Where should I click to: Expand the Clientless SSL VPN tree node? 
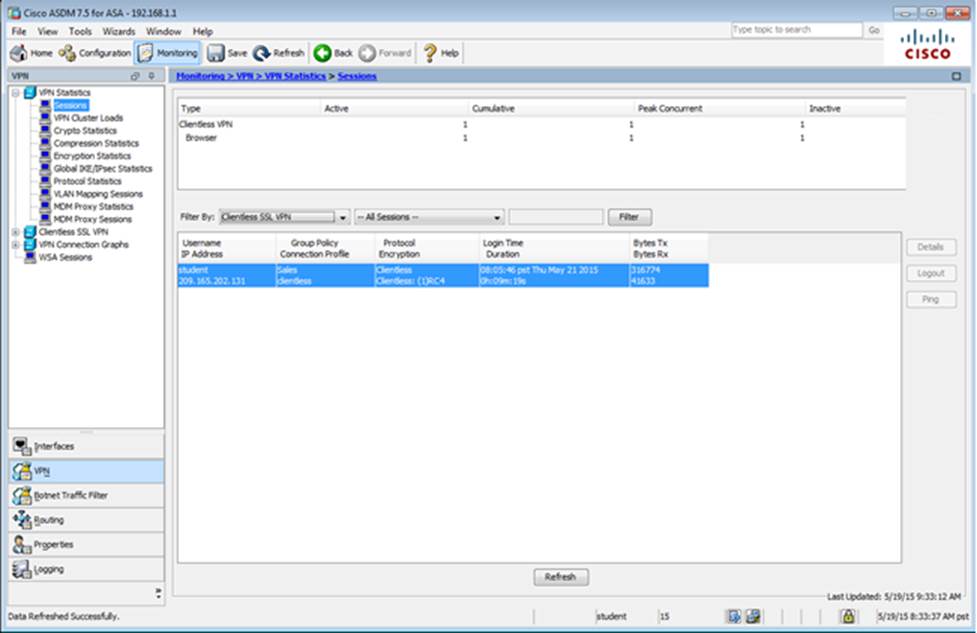point(15,232)
